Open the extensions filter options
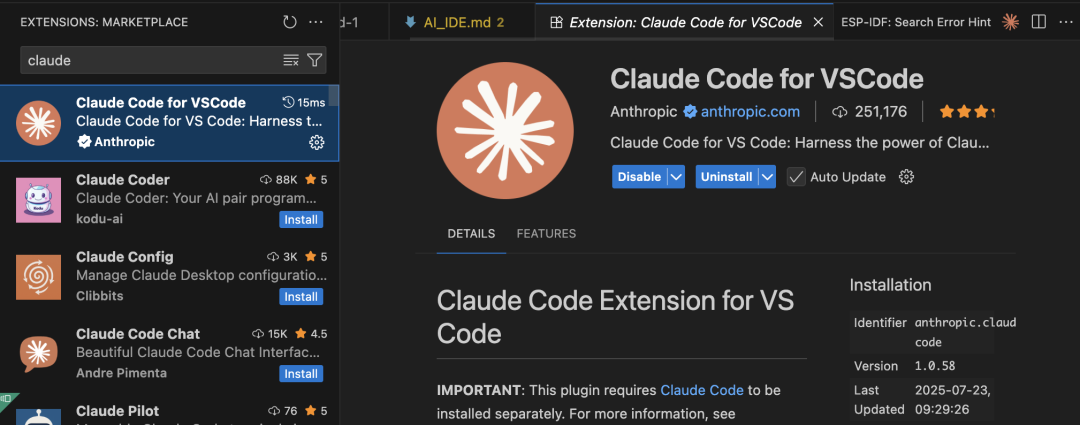 click(315, 61)
